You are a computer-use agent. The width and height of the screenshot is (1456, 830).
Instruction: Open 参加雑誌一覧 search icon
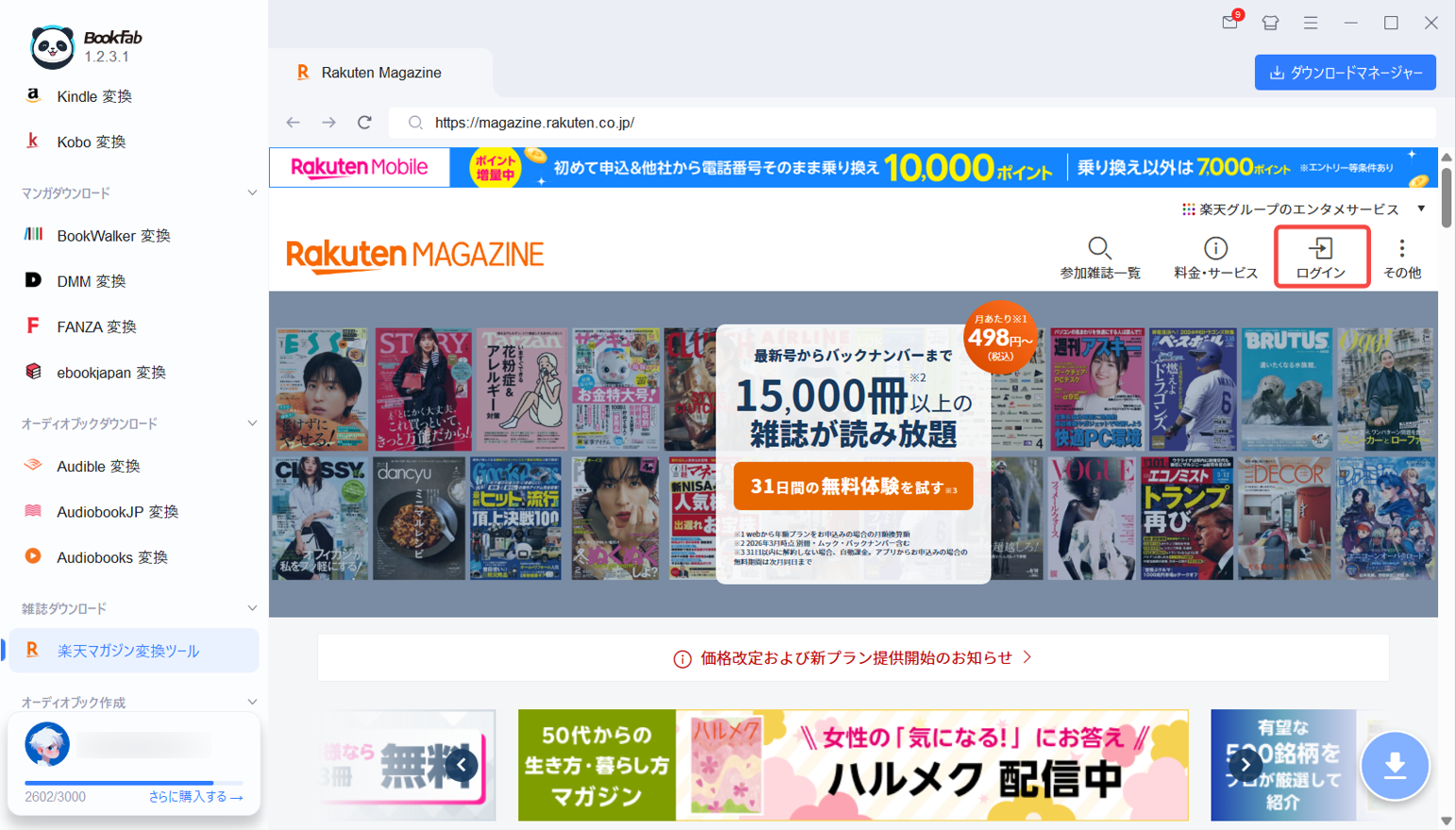[1100, 257]
